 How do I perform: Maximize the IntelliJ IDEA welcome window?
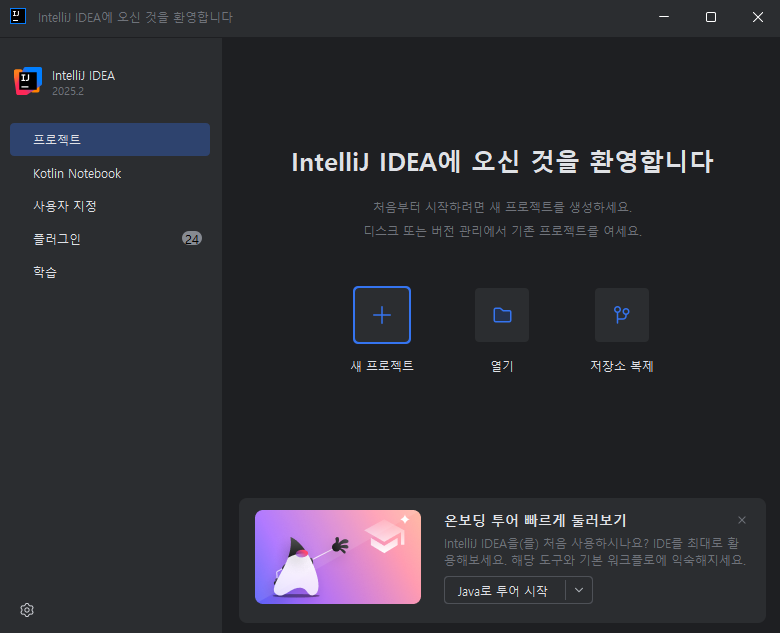point(711,17)
